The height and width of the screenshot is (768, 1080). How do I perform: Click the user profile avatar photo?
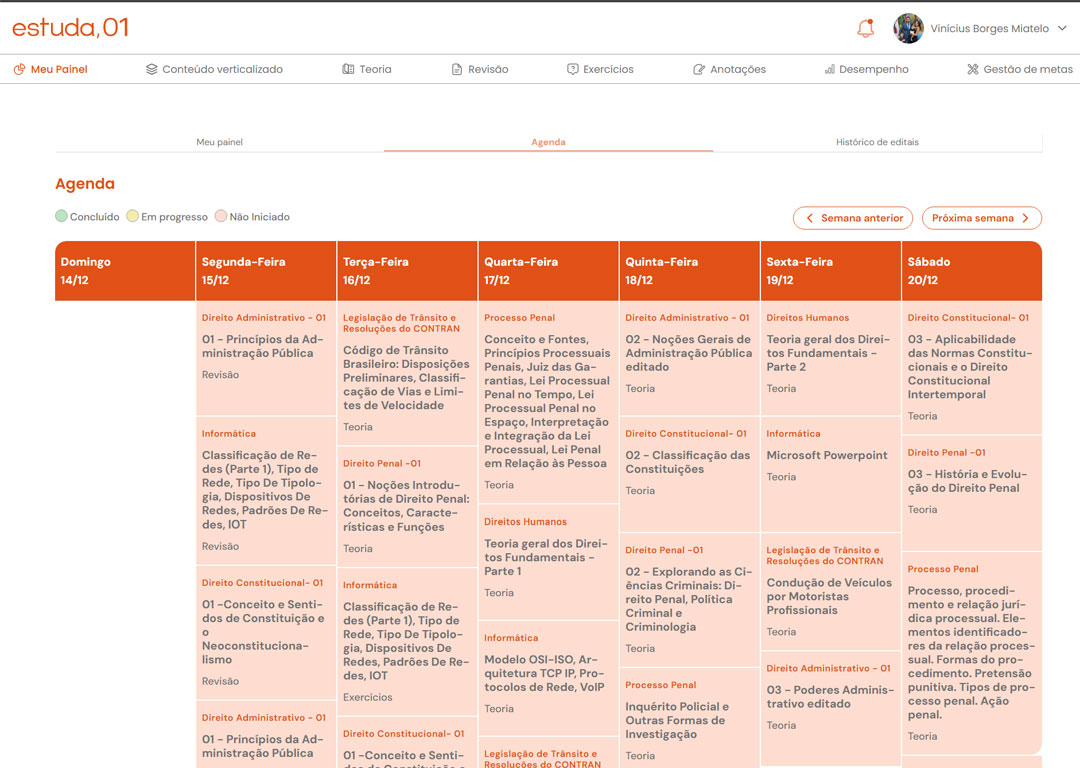[x=908, y=29]
